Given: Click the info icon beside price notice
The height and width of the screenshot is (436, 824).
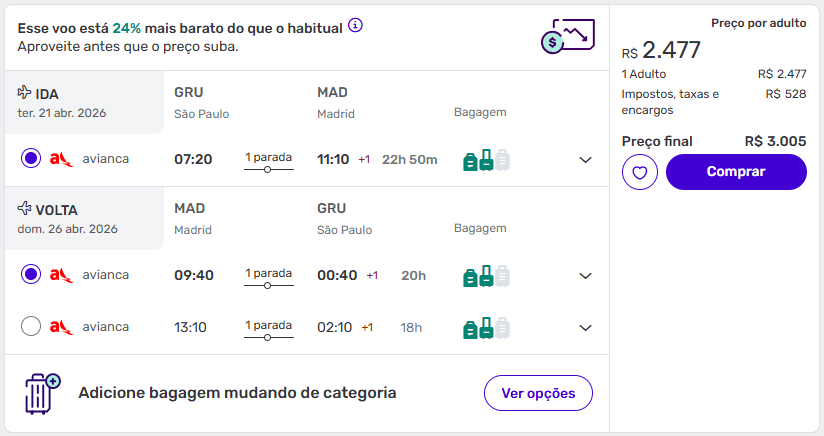Looking at the screenshot, I should (x=355, y=25).
